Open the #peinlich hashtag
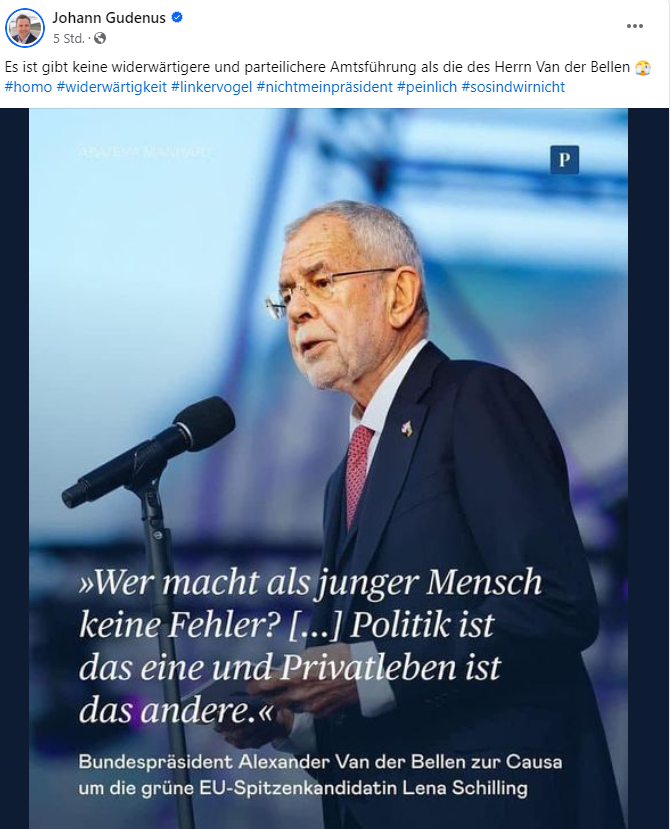Screen dimensions: 670x829 427,87
